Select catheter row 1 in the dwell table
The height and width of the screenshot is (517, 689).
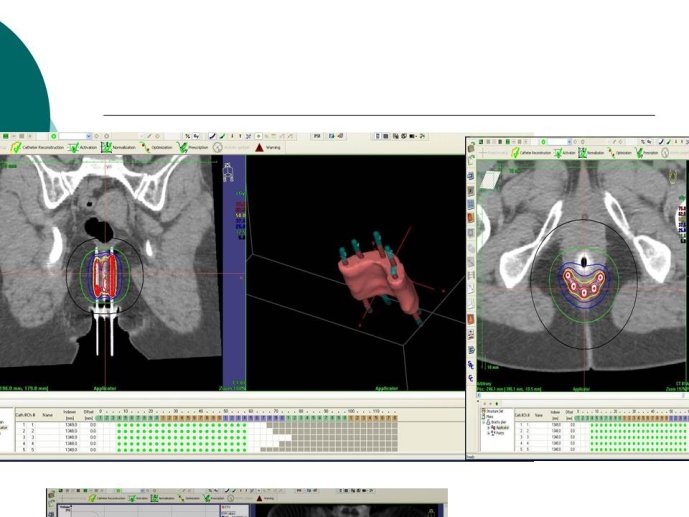click(x=207, y=425)
